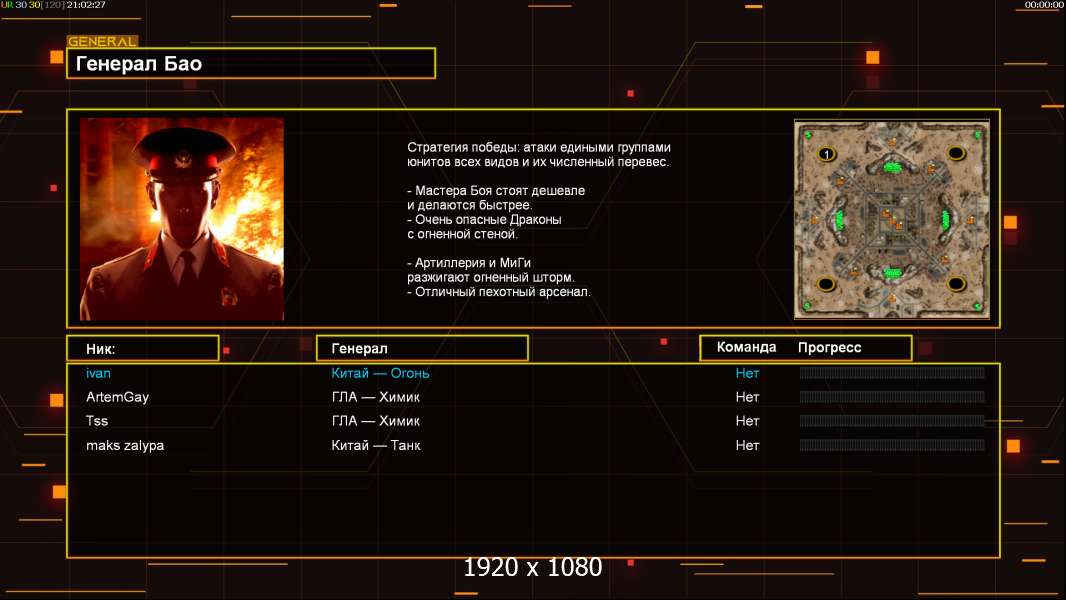Click 'Китай — Танк' faction for maks zalypa
The width and height of the screenshot is (1066, 600).
click(x=376, y=445)
